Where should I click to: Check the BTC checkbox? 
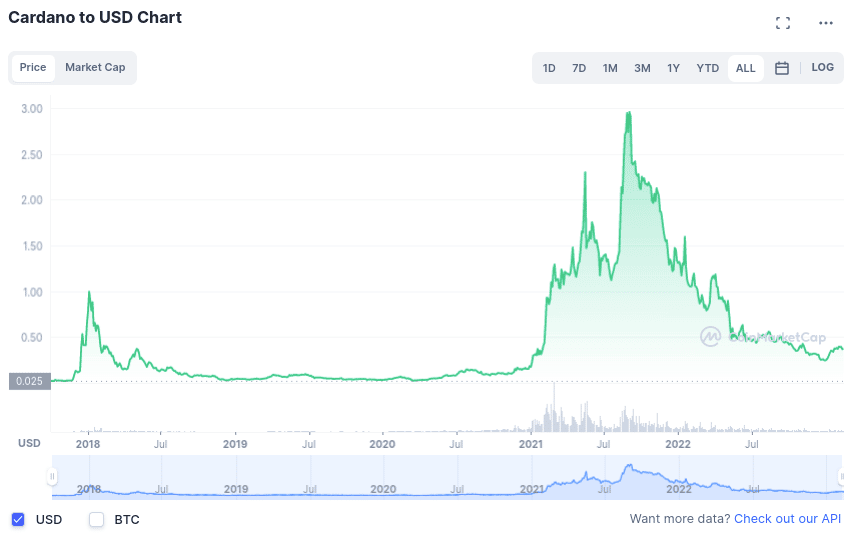coord(96,519)
